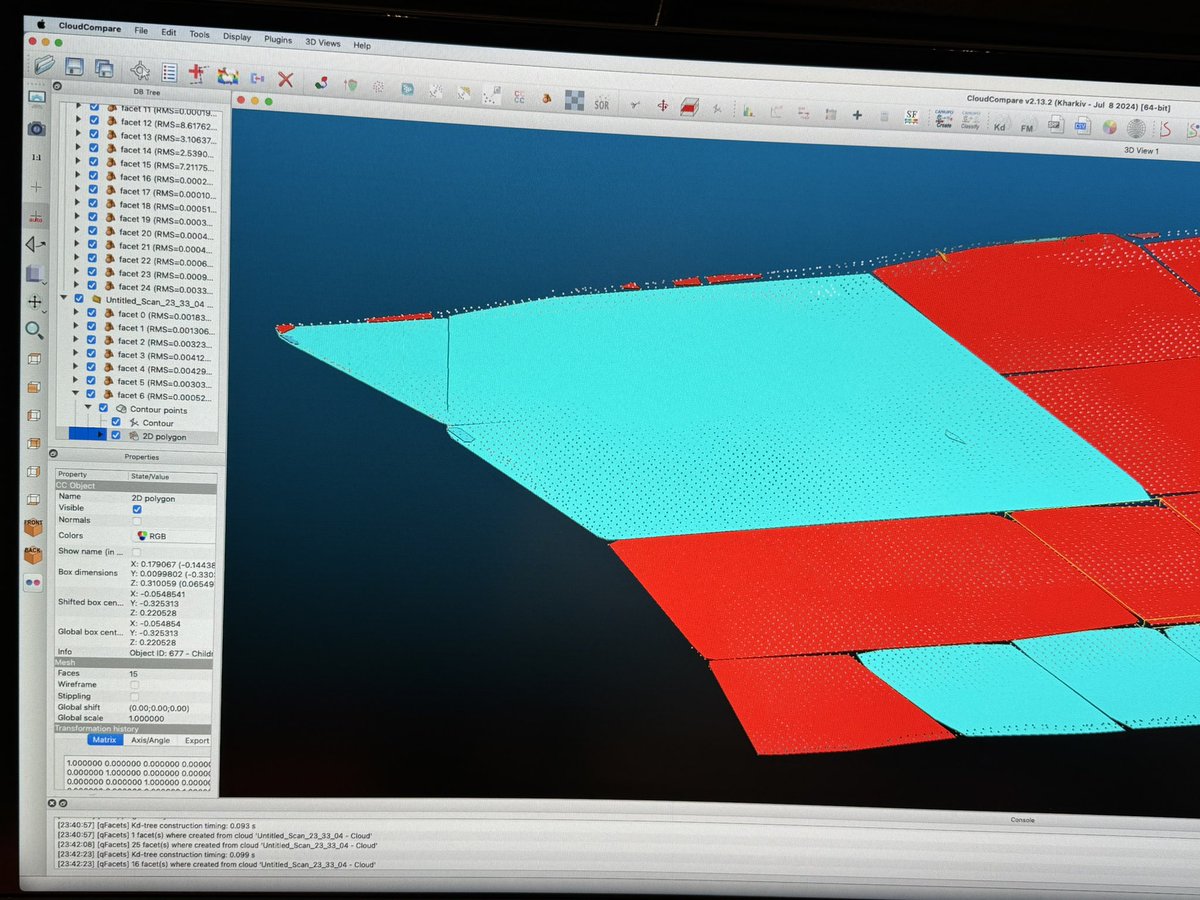
Task: Click the black plus add icon
Action: pos(857,115)
